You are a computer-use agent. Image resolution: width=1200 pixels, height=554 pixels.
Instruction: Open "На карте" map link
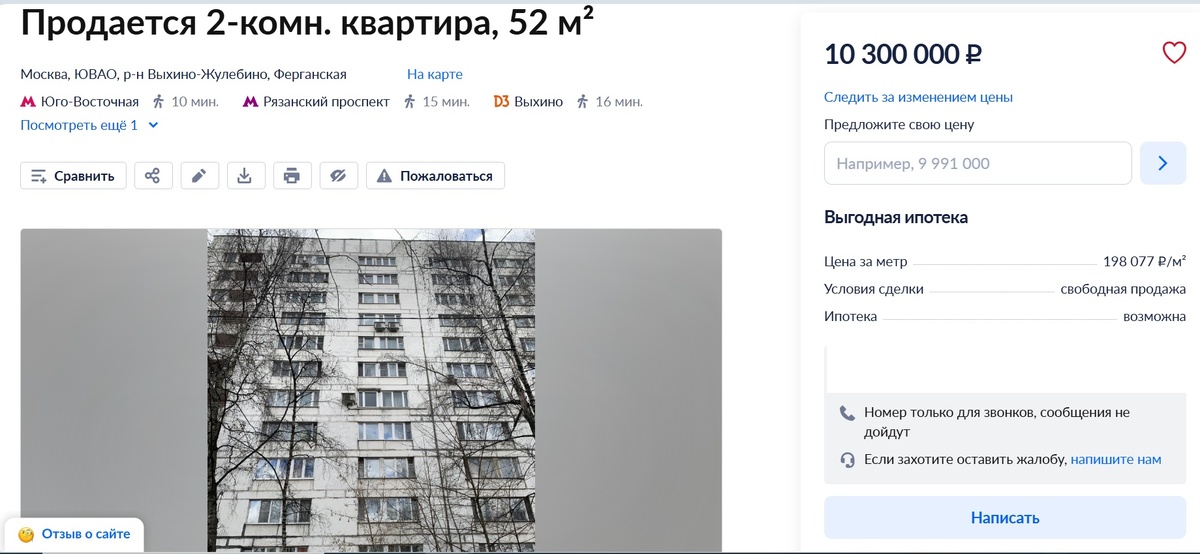(435, 74)
